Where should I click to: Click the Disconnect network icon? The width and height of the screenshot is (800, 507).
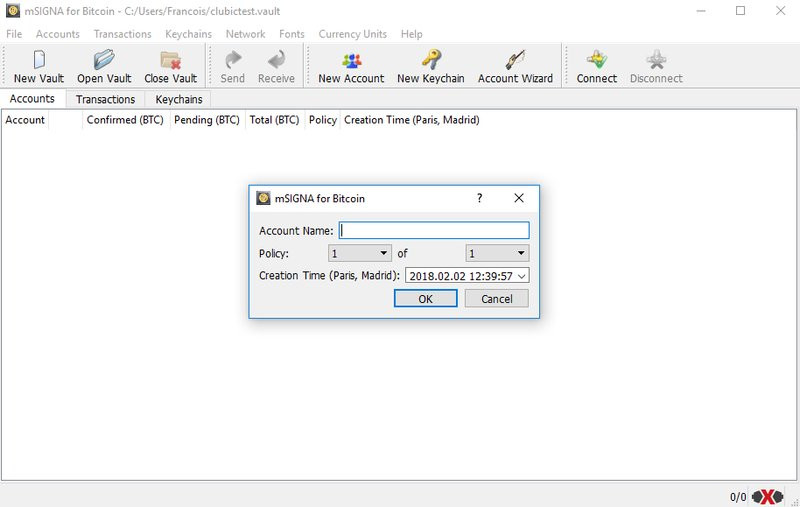[x=656, y=60]
